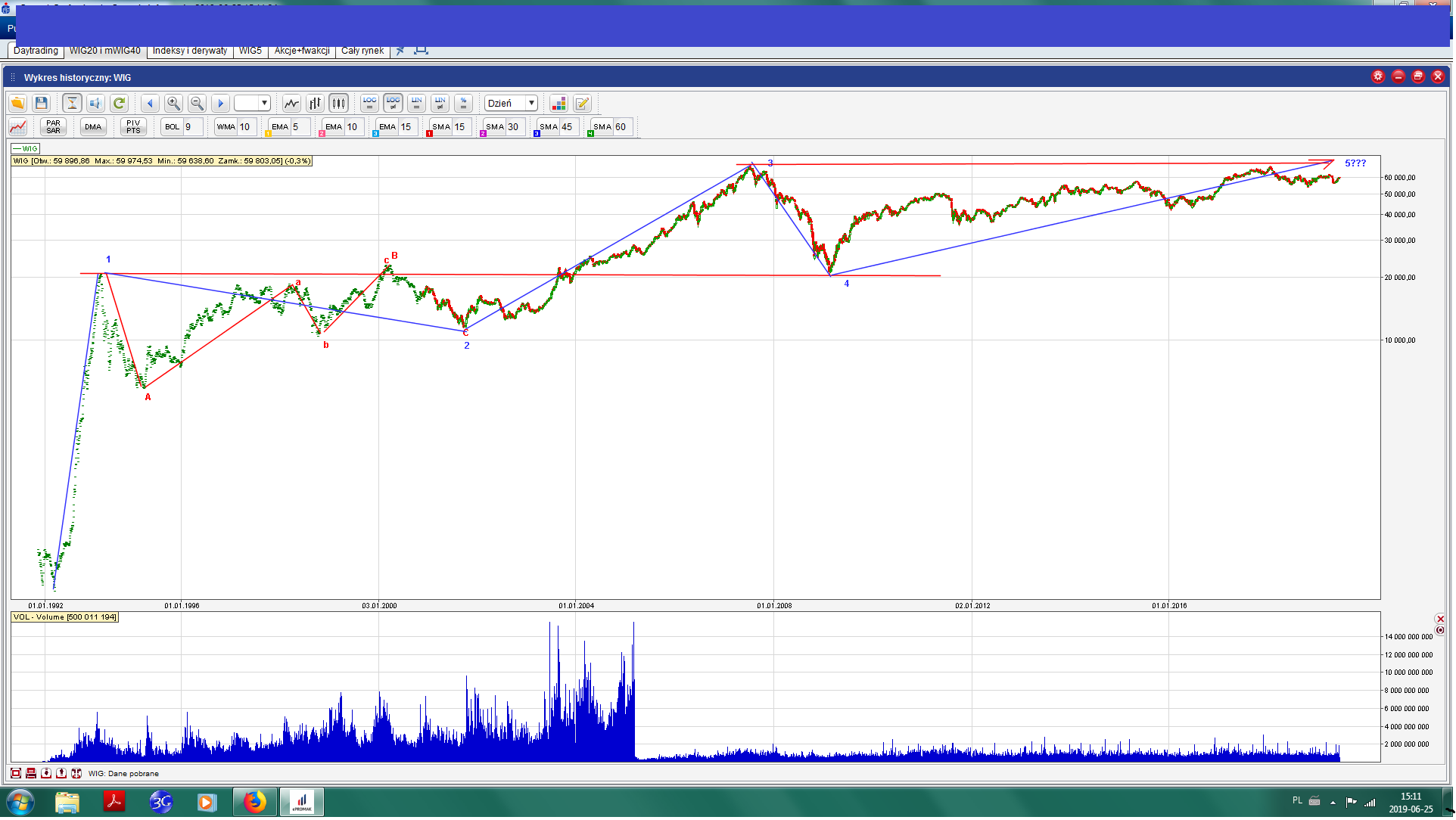This screenshot has height=820, width=1456.
Task: Switch to line chart type icon
Action: [x=291, y=104]
